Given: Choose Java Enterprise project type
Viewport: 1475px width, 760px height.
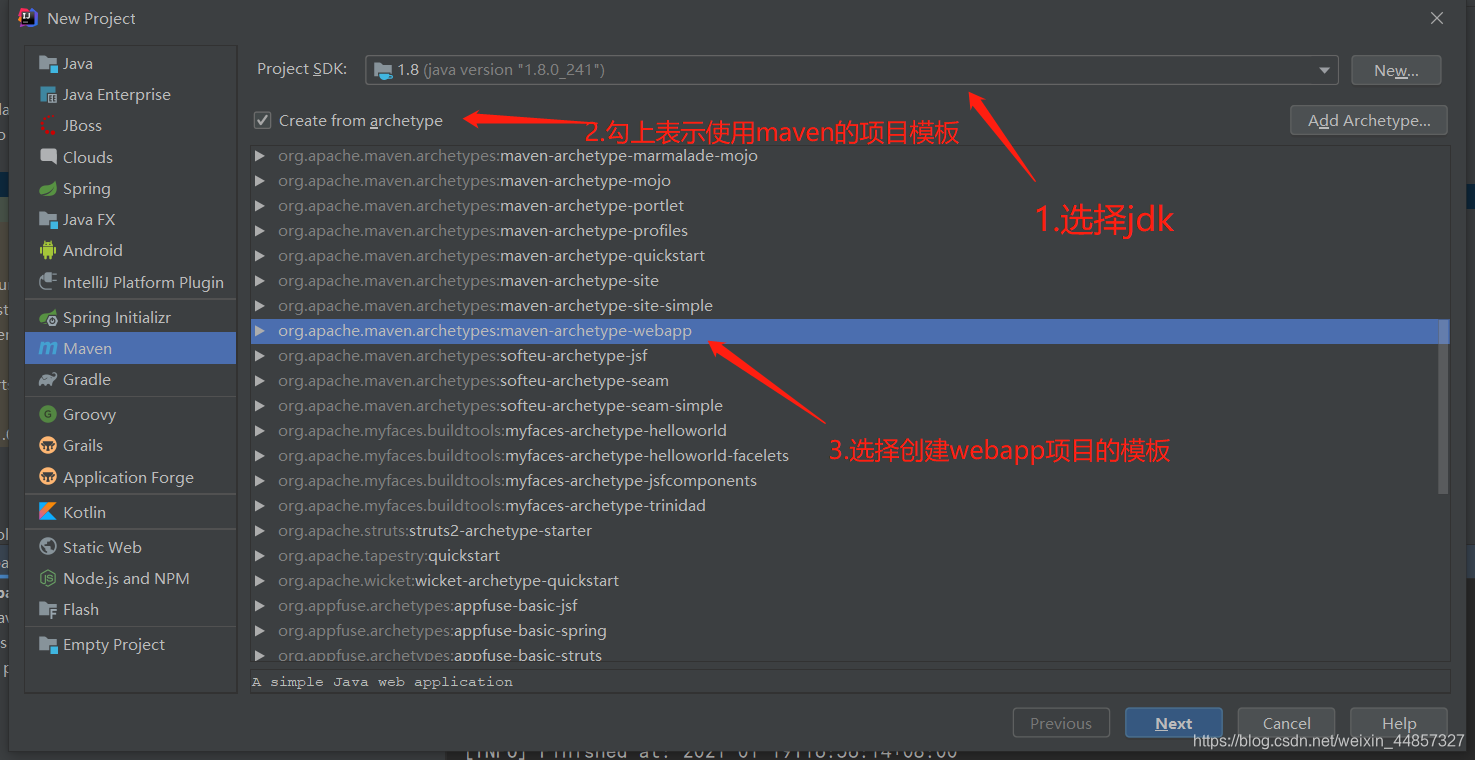Looking at the screenshot, I should (131, 95).
